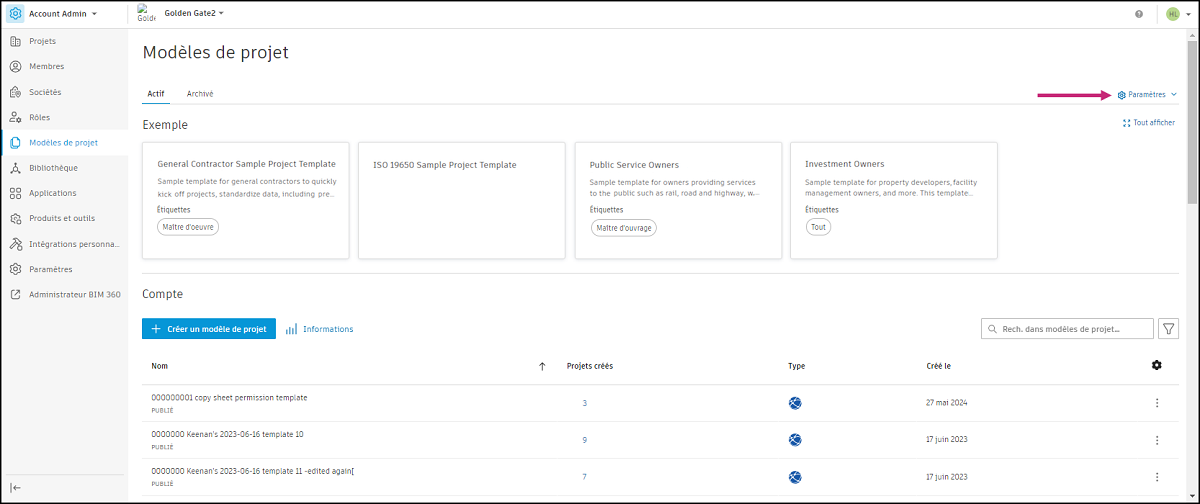The image size is (1200, 504).
Task: Open the Public Service Owners template card
Action: pyautogui.click(x=676, y=200)
